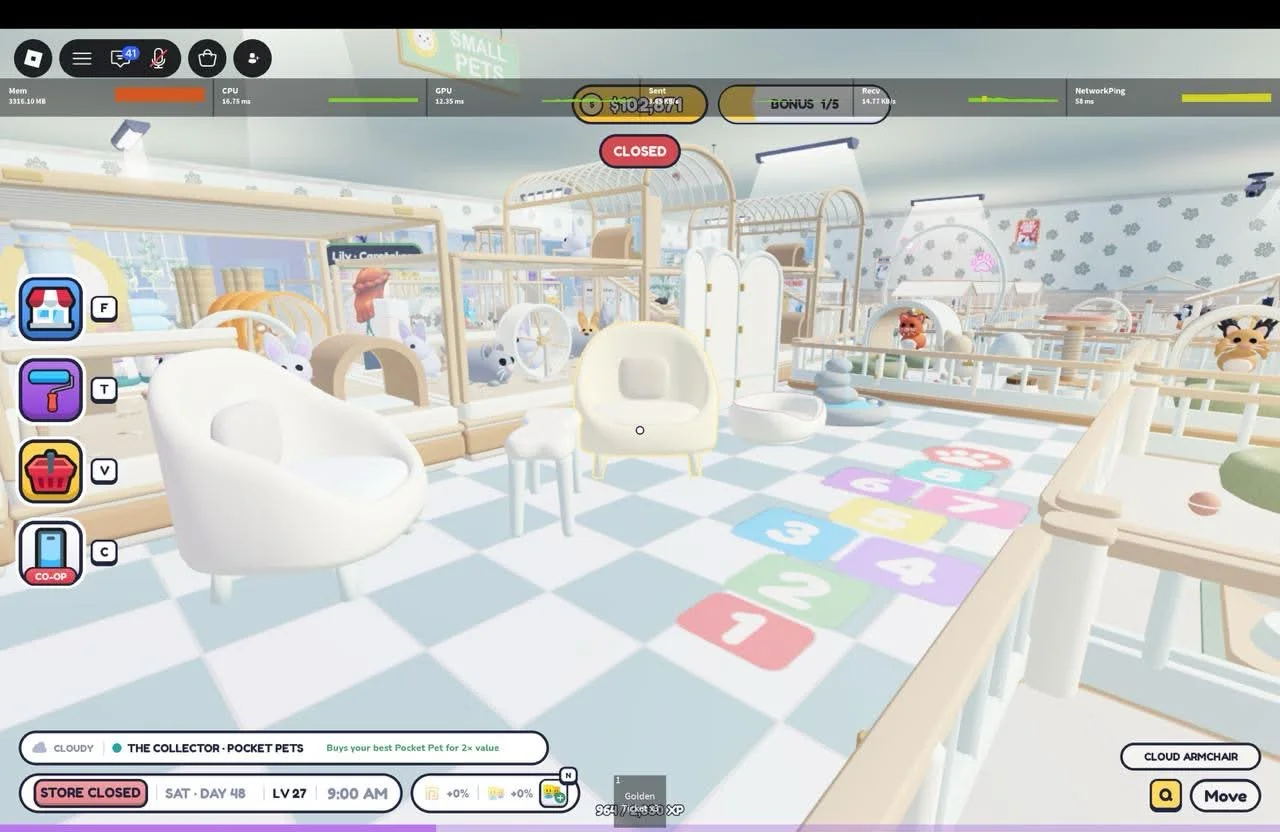
Task: Click the money balance display
Action: tap(640, 104)
